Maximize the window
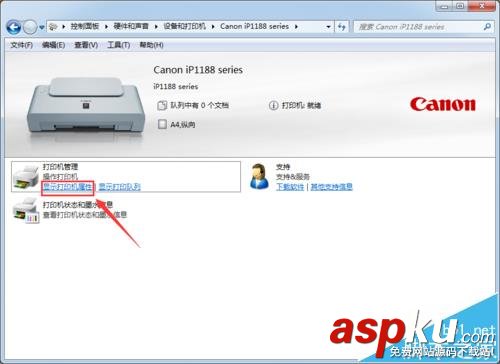Viewport: 500px width, 364px height. click(x=460, y=6)
